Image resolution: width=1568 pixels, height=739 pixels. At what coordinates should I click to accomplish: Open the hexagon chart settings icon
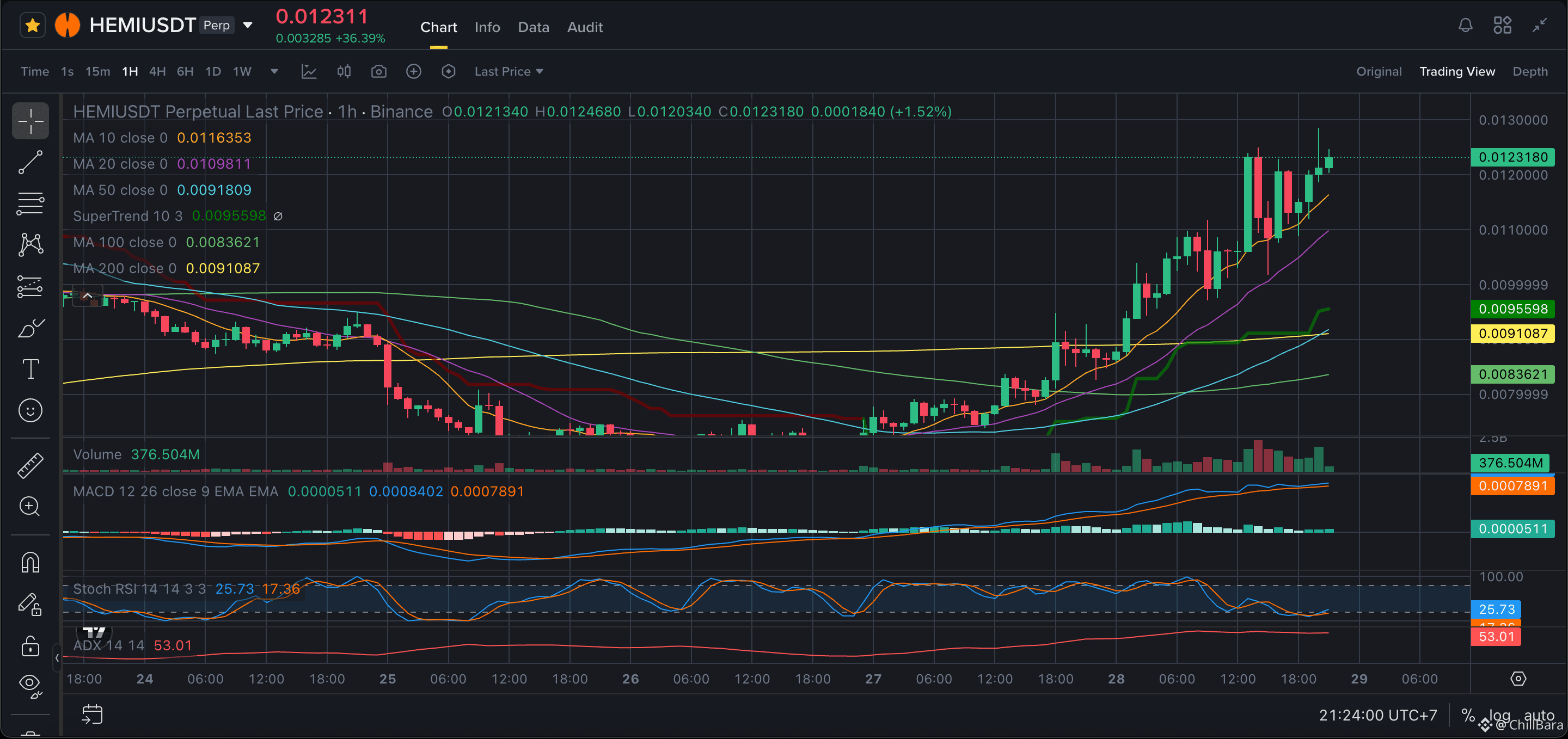pos(449,72)
